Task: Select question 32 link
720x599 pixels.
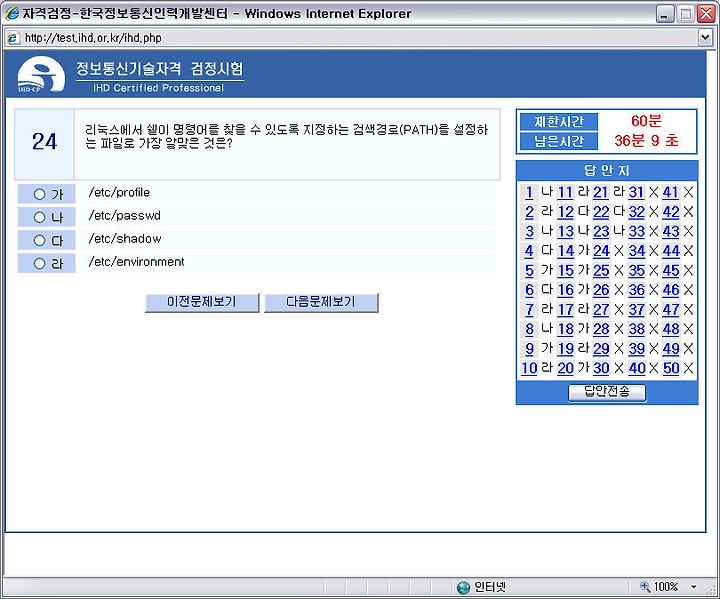Action: pos(636,212)
